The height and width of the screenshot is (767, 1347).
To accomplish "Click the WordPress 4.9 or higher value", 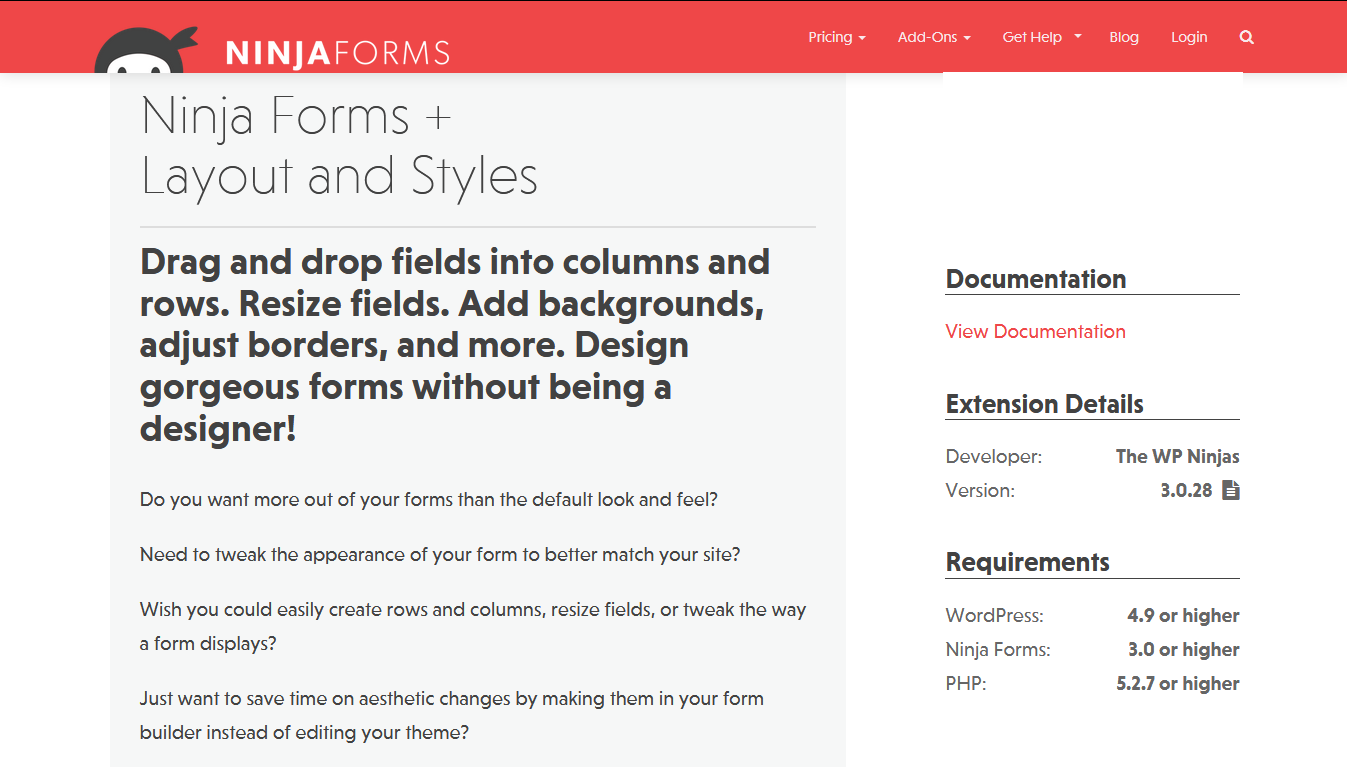I will (x=1183, y=615).
